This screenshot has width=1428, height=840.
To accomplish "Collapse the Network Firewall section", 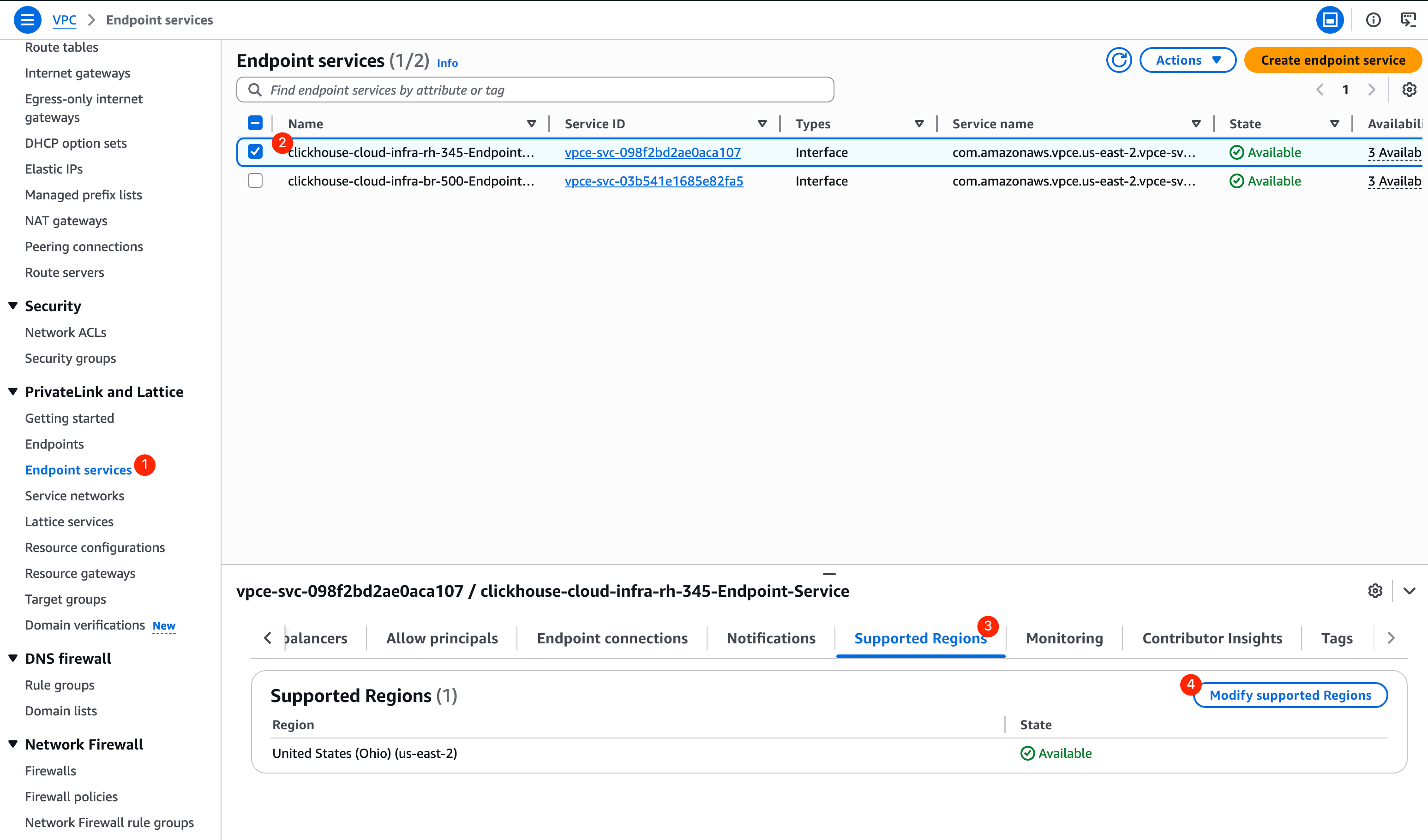I will 13,744.
